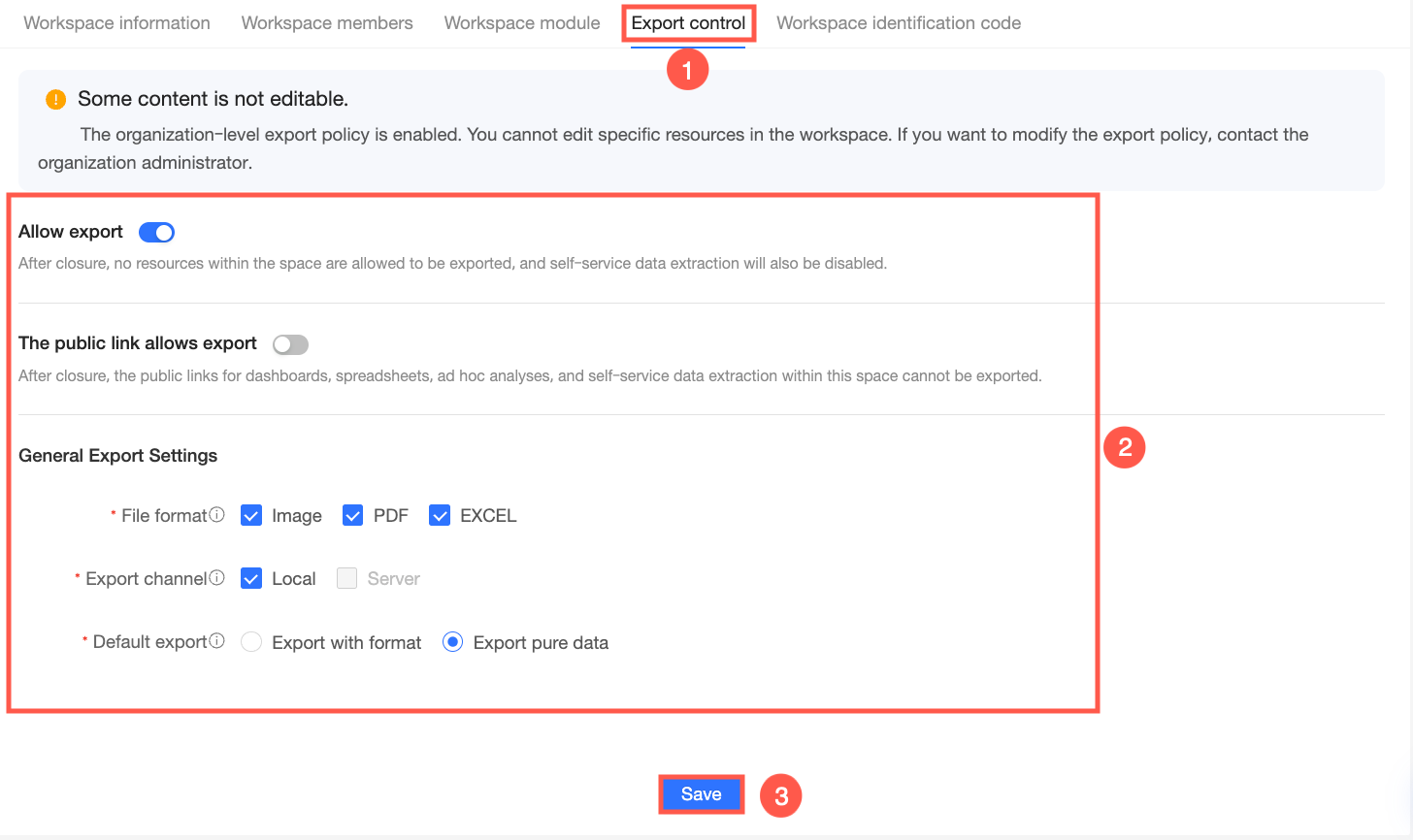Open the Workspace information tab

116,23
